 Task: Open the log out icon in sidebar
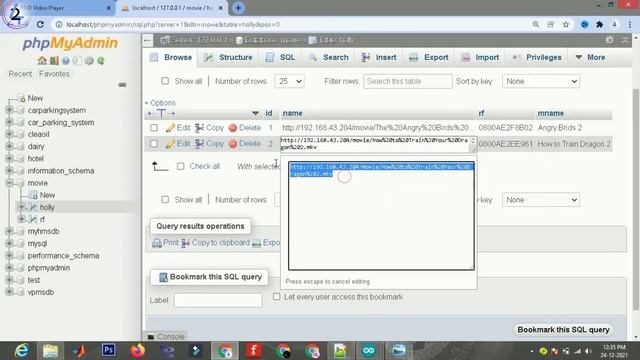(x=54, y=61)
